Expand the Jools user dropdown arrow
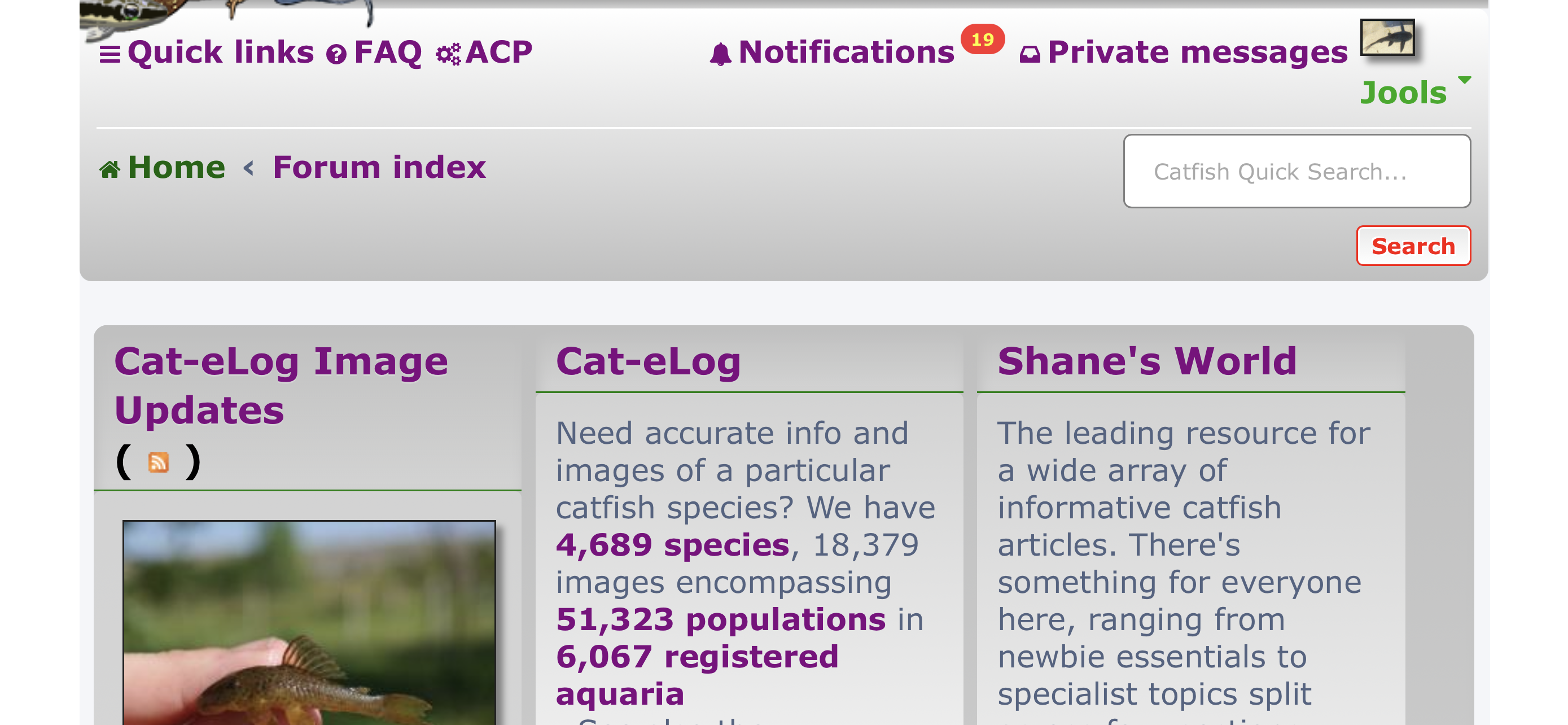1568x725 pixels. pos(1464,80)
